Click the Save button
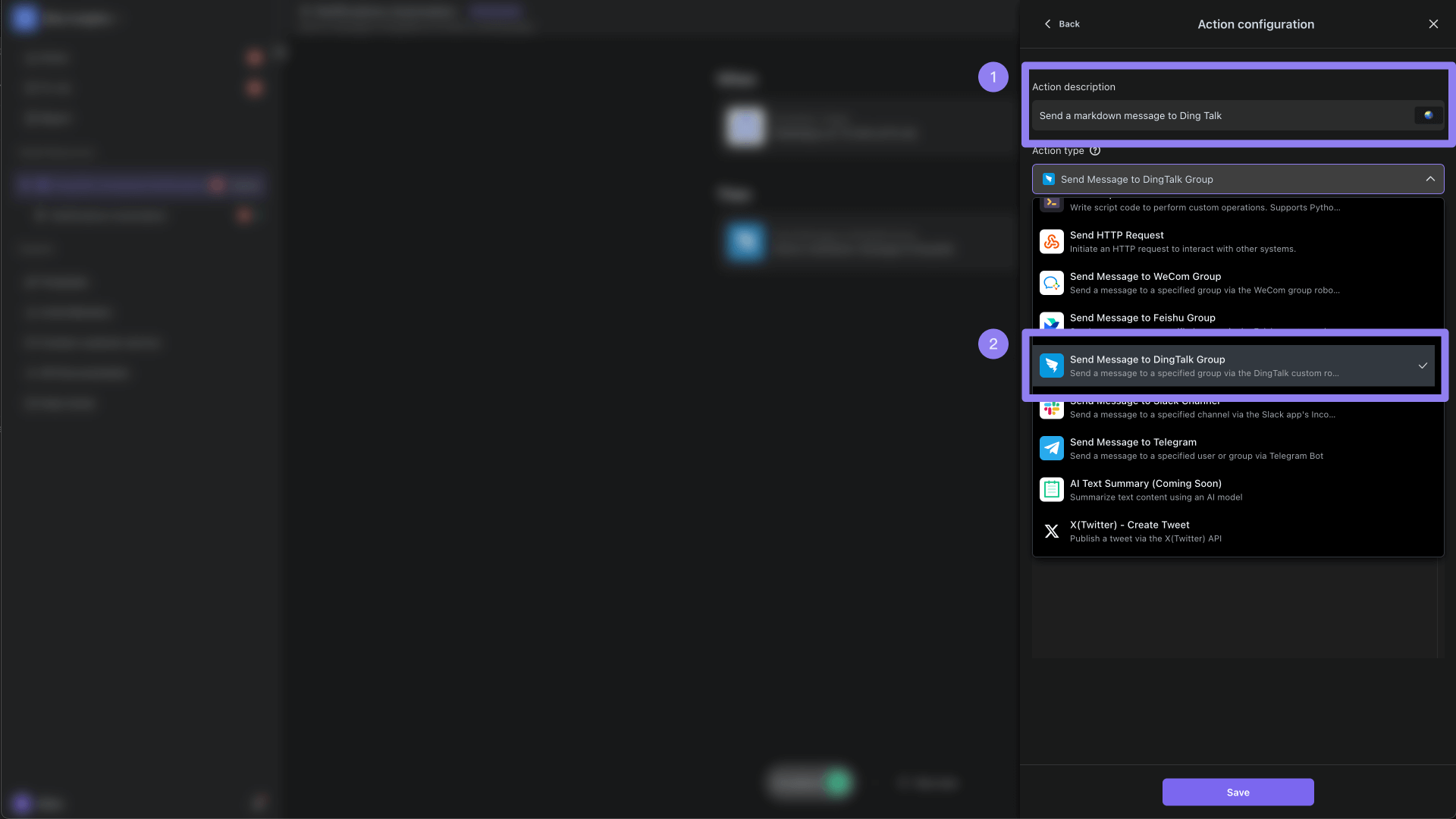This screenshot has height=819, width=1456. [1238, 792]
